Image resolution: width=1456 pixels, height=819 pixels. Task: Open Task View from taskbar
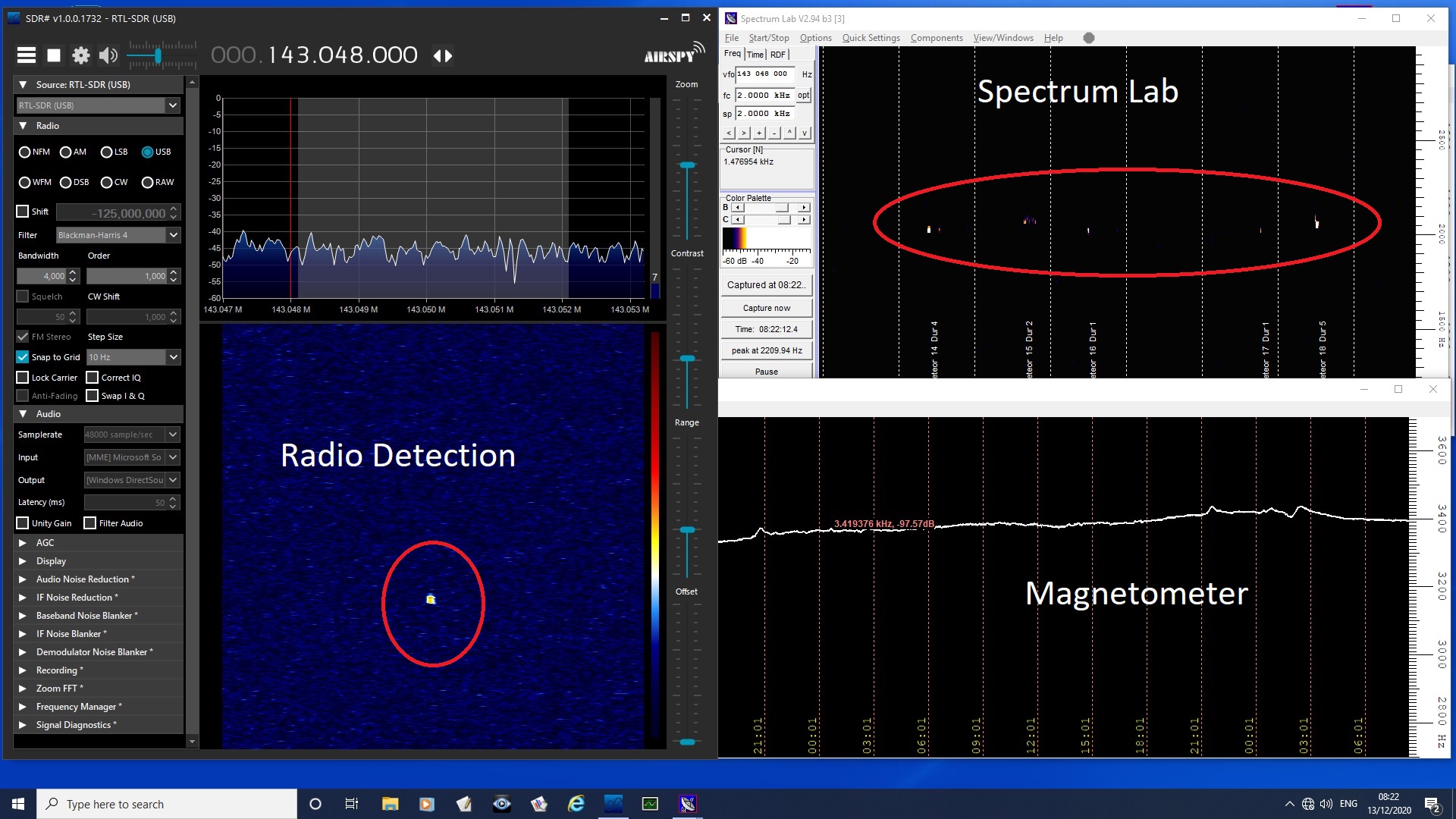352,804
